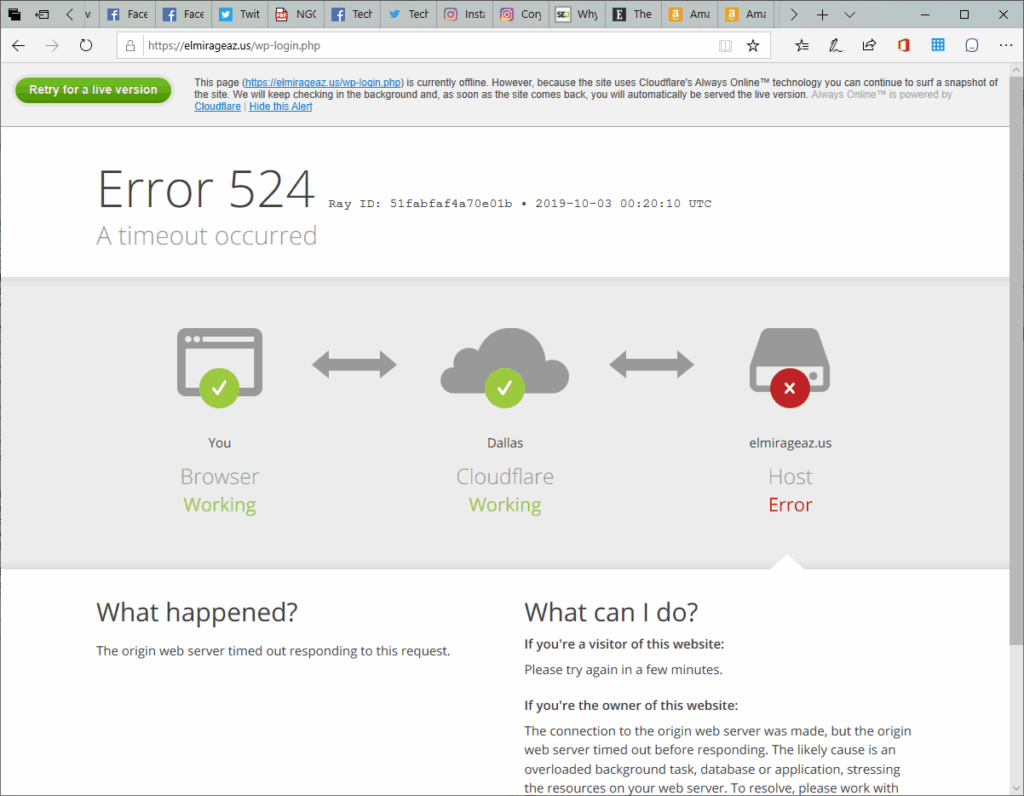Set these tabs aside
This screenshot has height=796, width=1024.
click(42, 14)
